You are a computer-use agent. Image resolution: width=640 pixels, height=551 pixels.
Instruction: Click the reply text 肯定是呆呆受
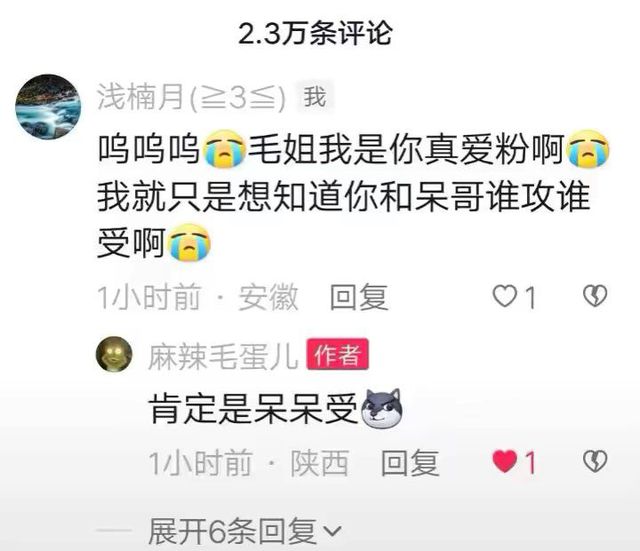pyautogui.click(x=253, y=409)
